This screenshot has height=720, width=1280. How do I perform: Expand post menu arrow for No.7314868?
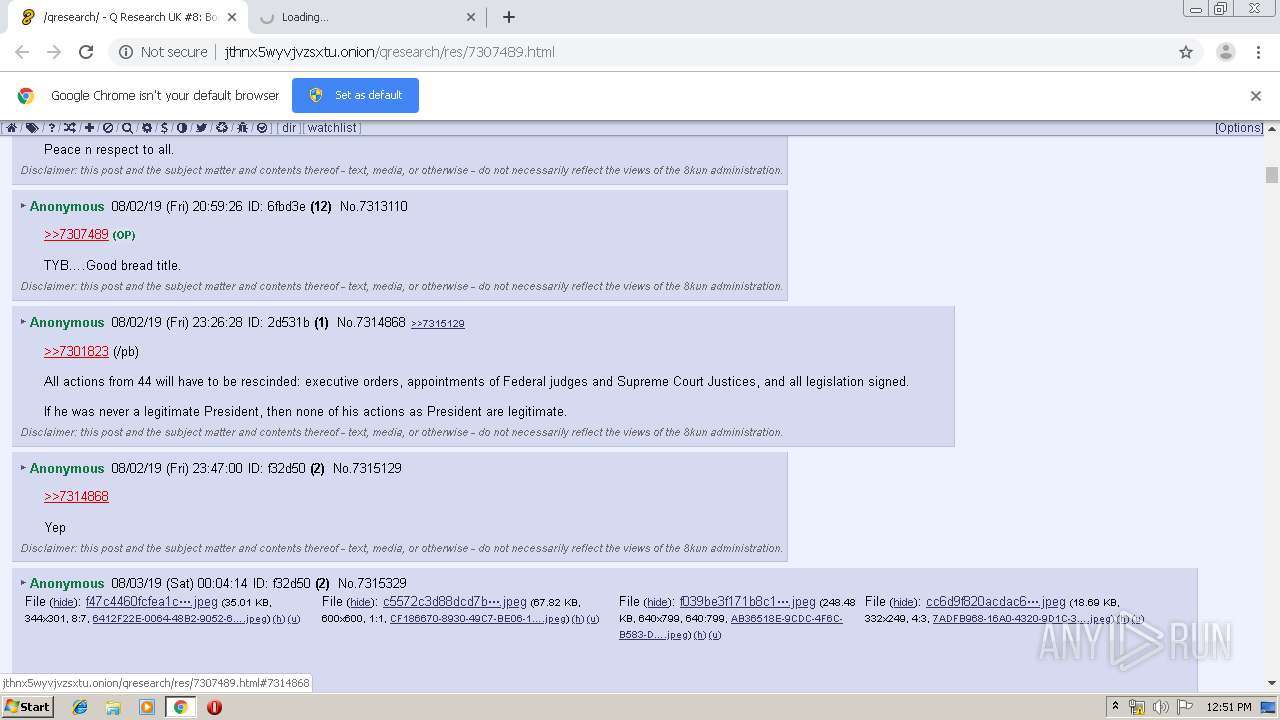[x=23, y=322]
